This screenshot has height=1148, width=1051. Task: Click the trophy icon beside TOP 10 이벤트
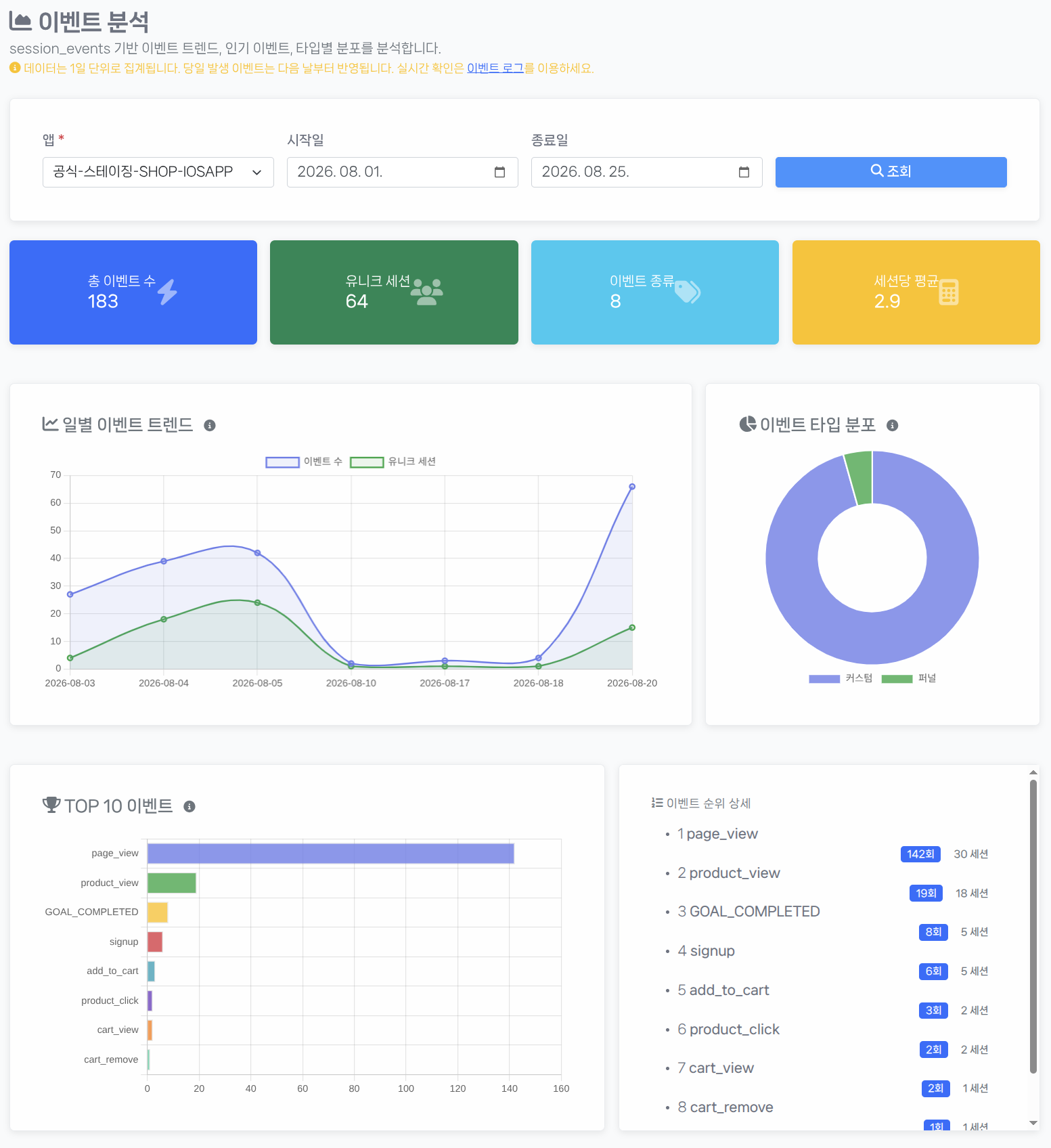51,805
